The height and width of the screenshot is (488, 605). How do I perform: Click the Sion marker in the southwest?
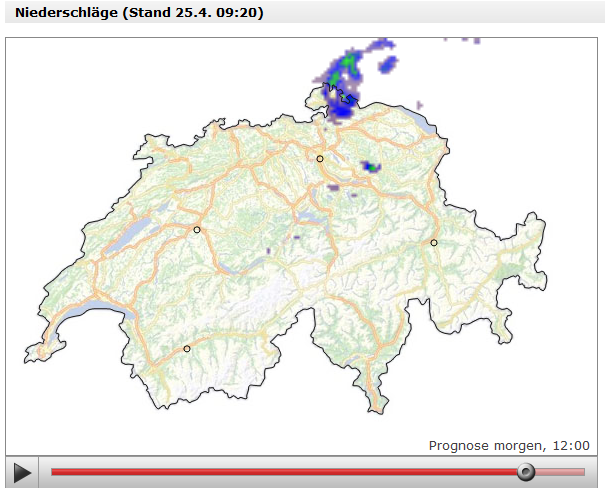187,349
